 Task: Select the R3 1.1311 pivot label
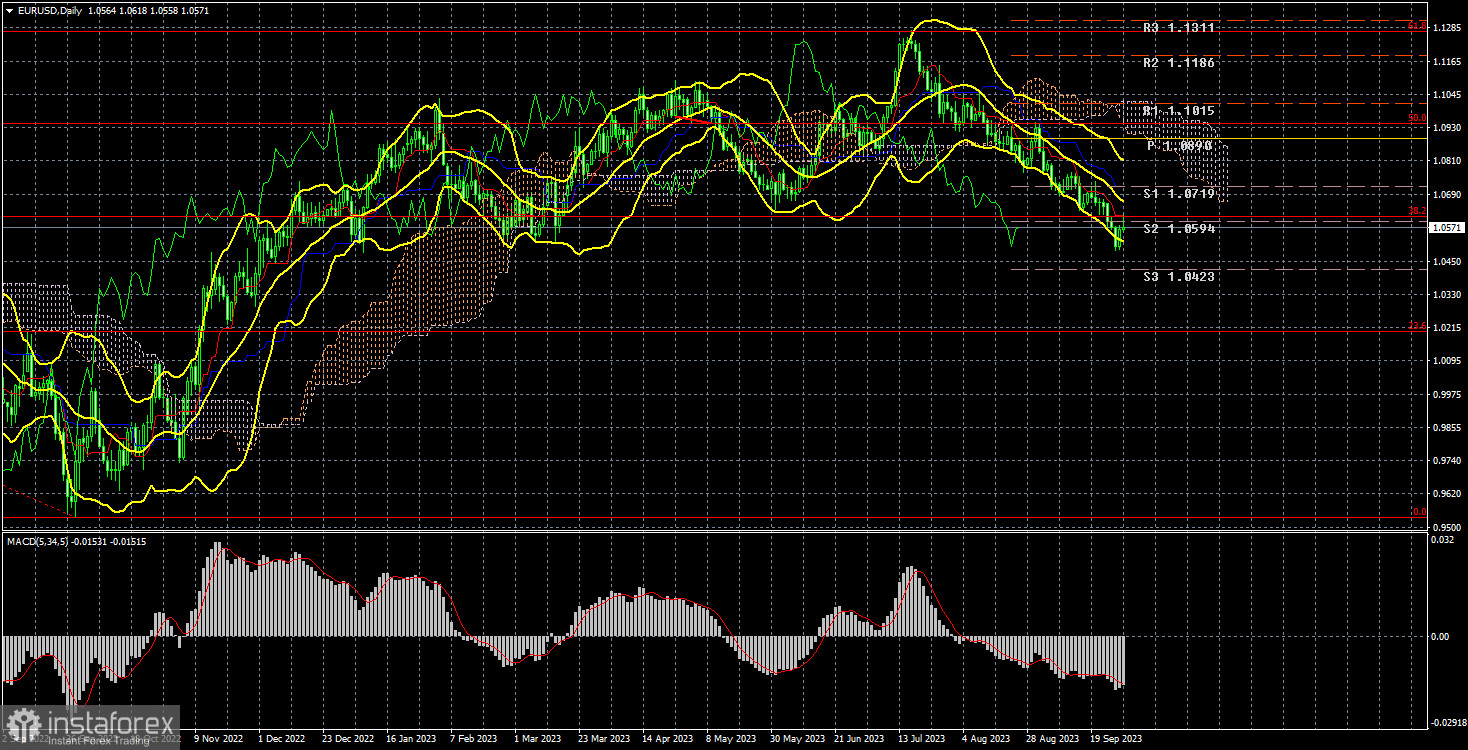point(1179,28)
